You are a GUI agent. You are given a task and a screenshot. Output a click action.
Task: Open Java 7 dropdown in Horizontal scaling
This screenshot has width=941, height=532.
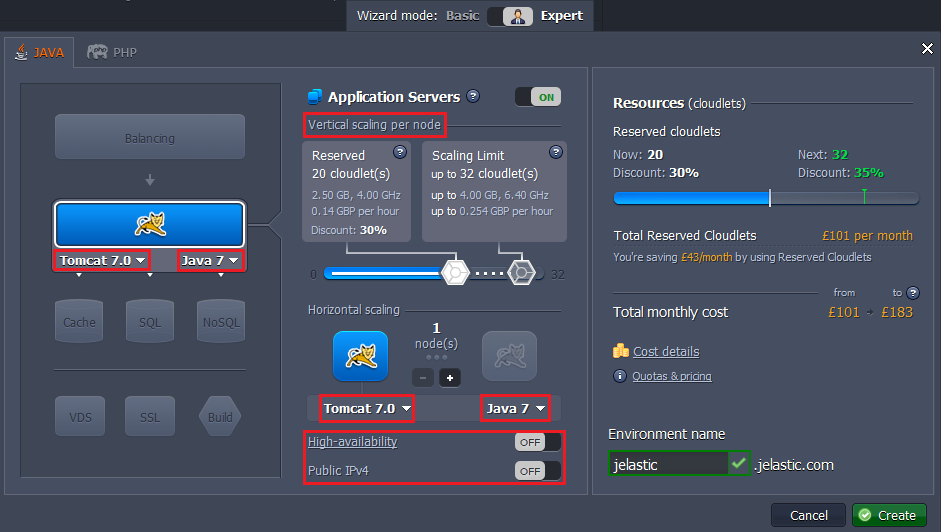click(x=516, y=408)
